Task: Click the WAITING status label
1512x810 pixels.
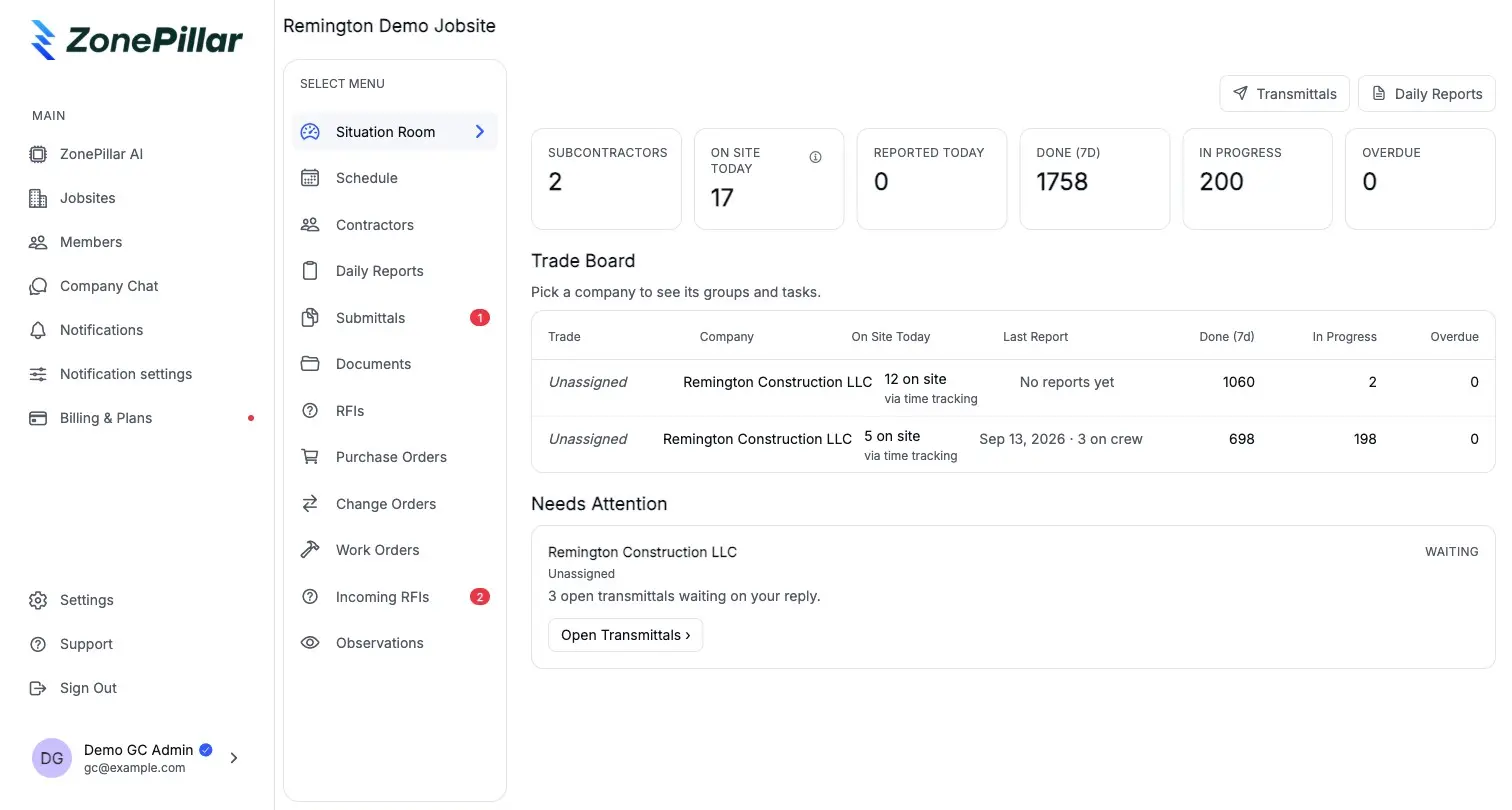Action: click(1452, 551)
